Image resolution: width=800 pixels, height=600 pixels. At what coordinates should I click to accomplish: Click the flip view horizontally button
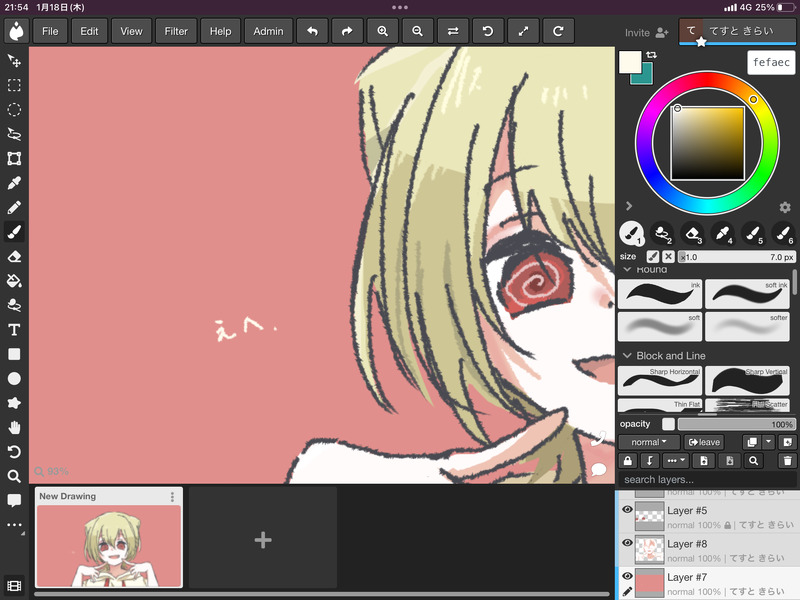(453, 31)
